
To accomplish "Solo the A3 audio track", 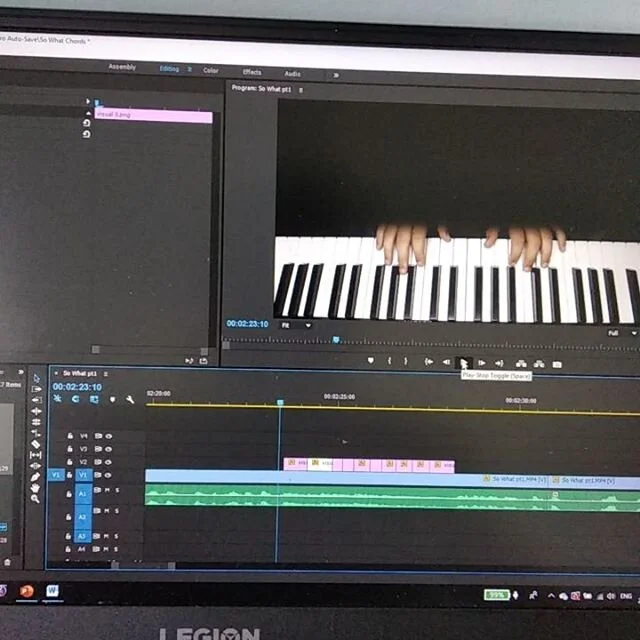I will (116, 536).
